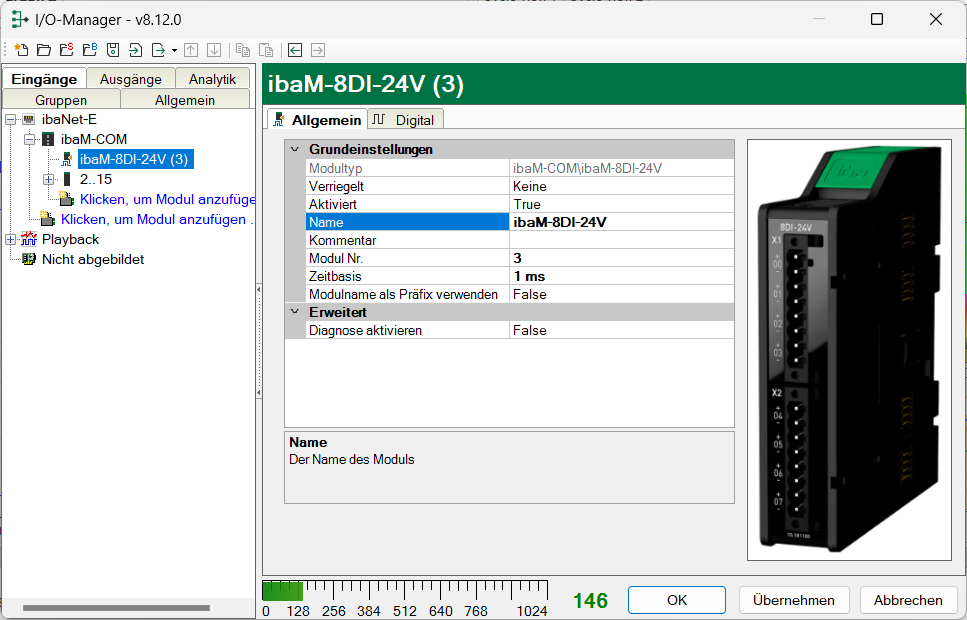Click the Modul Nr. value 3

[x=621, y=258]
